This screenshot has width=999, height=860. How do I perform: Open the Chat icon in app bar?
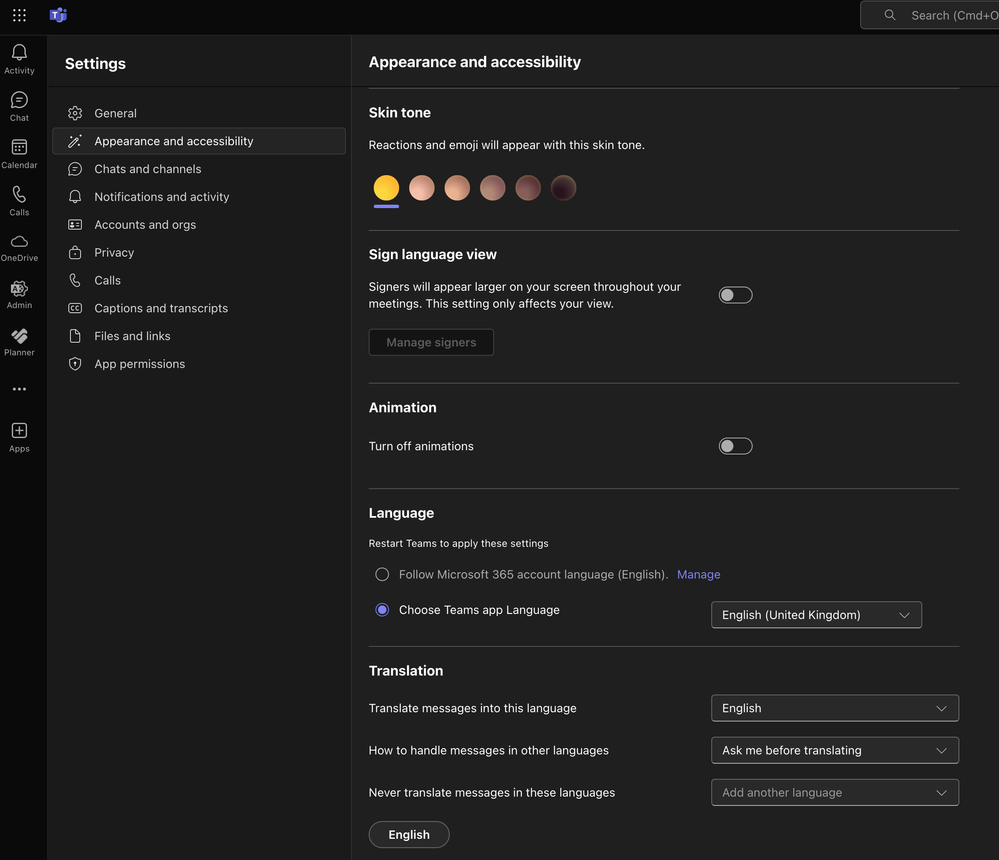coord(19,100)
